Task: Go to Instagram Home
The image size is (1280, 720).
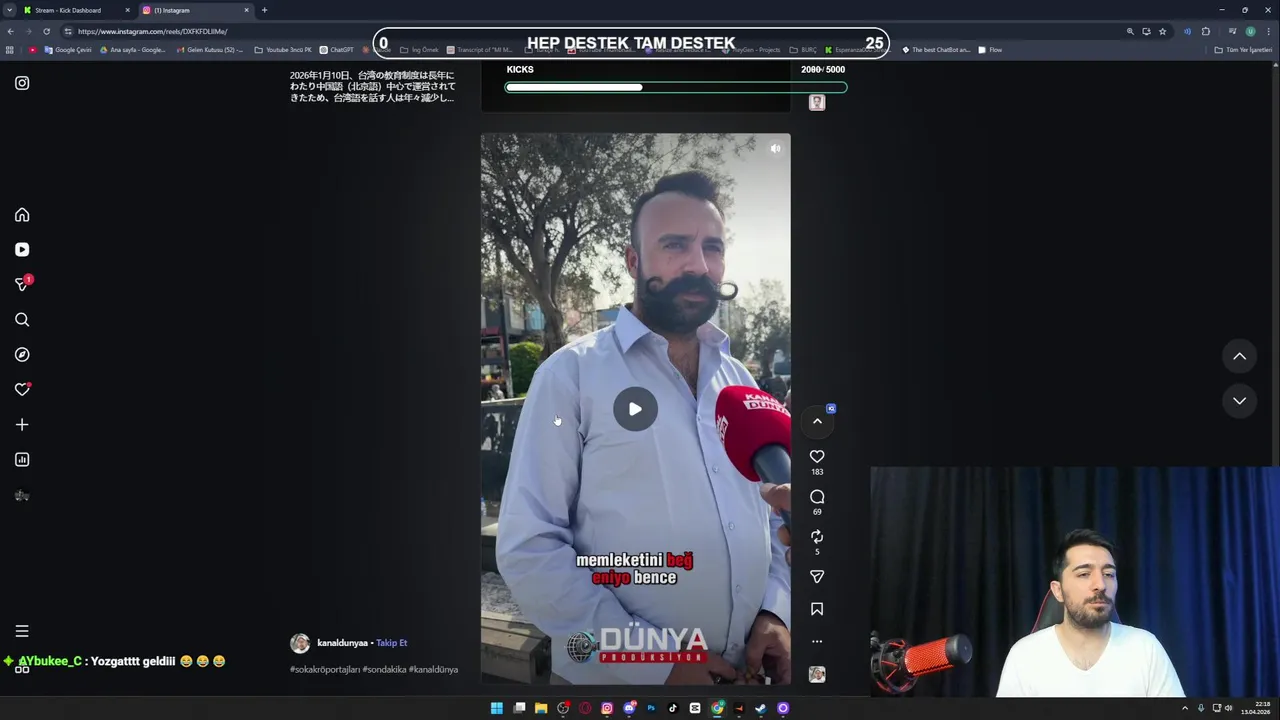Action: point(22,215)
